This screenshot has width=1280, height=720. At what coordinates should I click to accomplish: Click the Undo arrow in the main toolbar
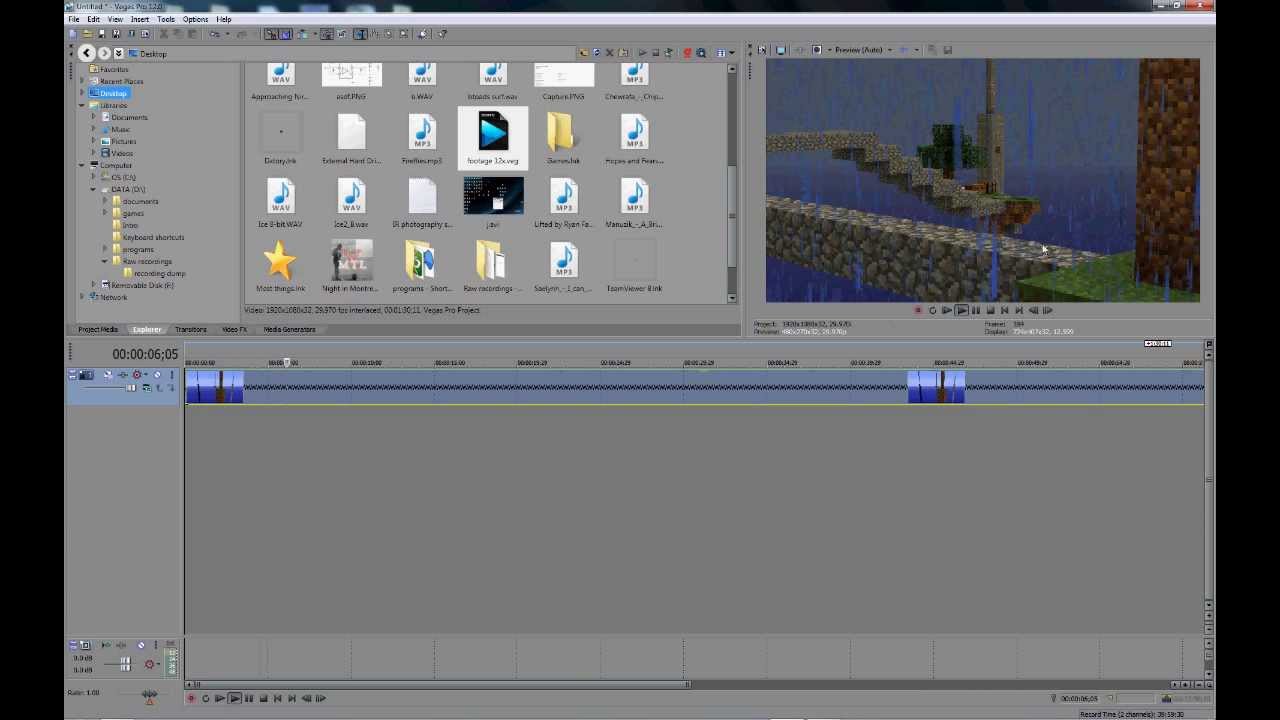(214, 34)
